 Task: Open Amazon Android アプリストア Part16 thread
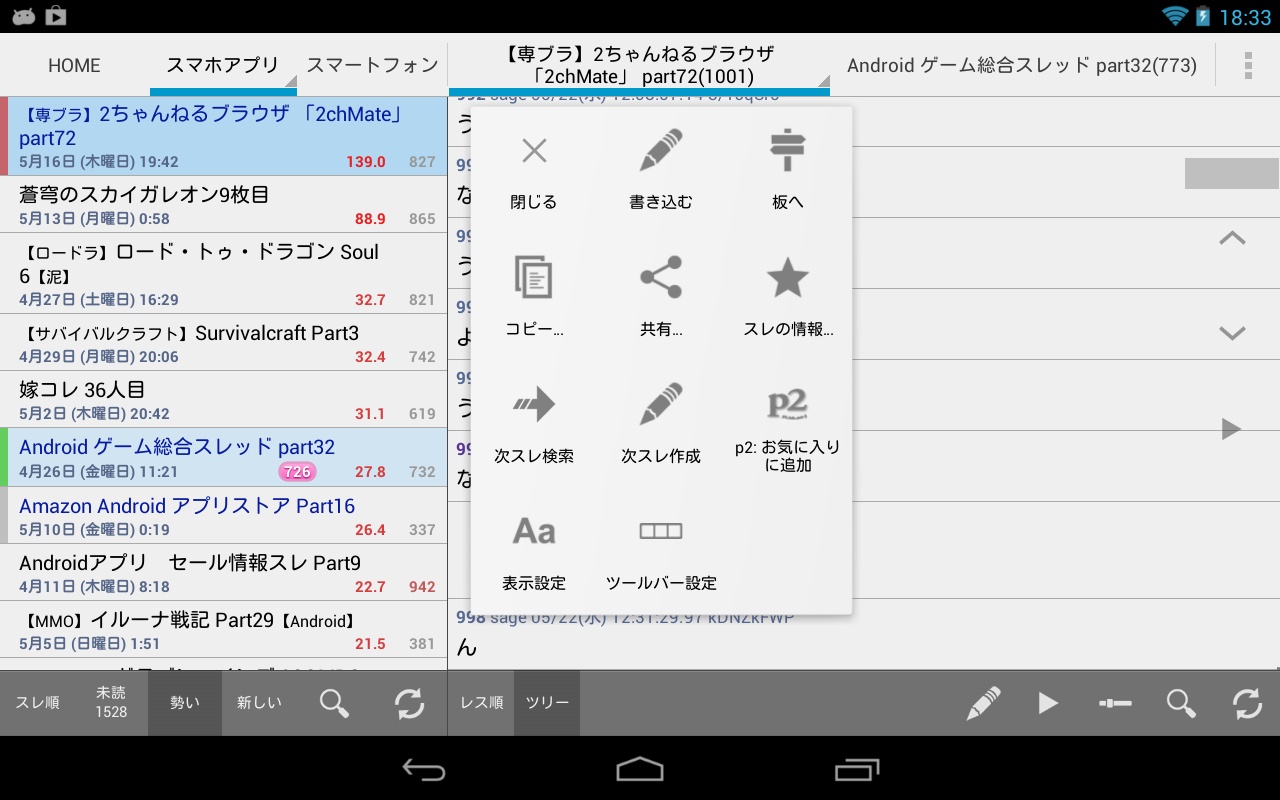click(x=223, y=516)
